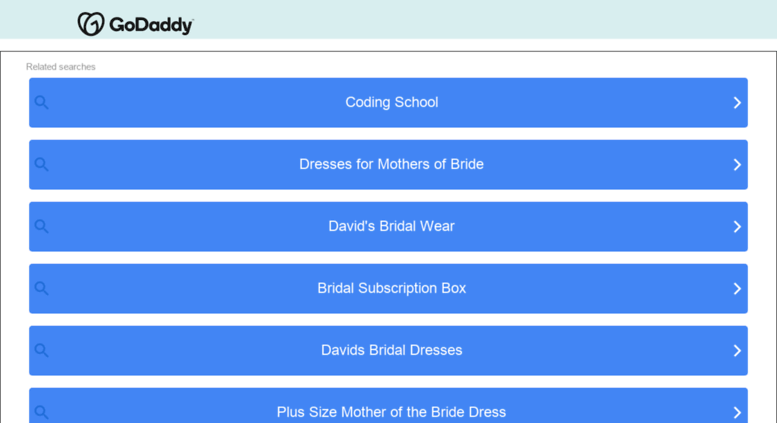The image size is (777, 423).
Task: Click the magnifier icon beside Bridal Subscription Box
Action: coord(42,288)
